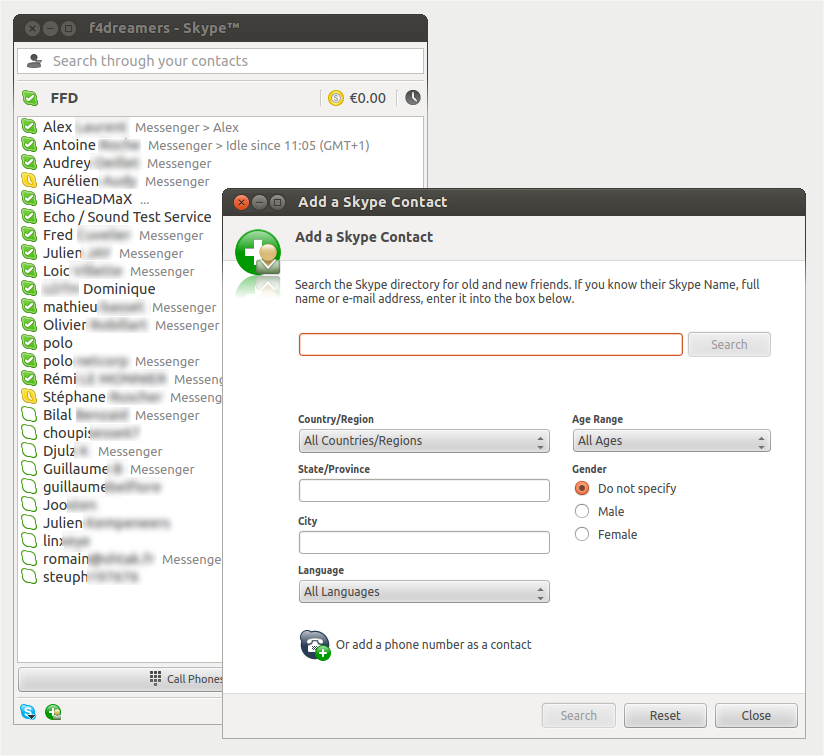The height and width of the screenshot is (756, 824).
Task: Click Aurélien's away status icon
Action: (x=29, y=181)
